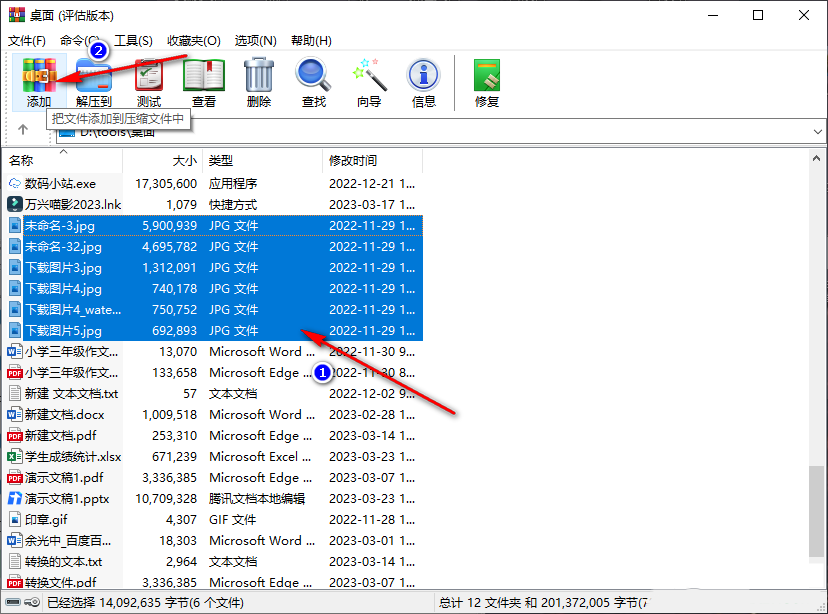Select the 万兴喵影2023.lnk shortcut icon
Screen dimensions: 828x614
(15, 204)
